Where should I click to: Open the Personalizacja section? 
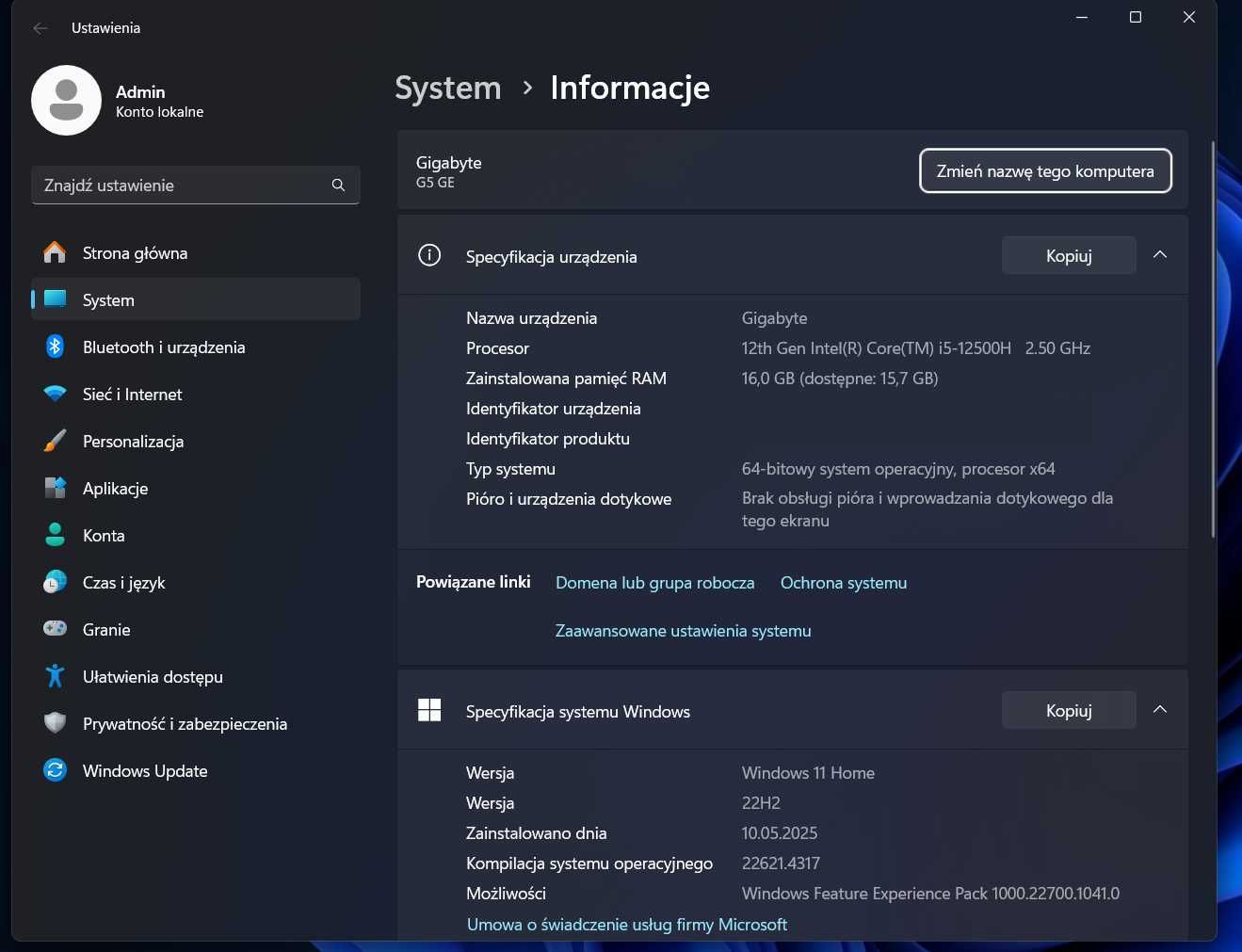(x=196, y=442)
